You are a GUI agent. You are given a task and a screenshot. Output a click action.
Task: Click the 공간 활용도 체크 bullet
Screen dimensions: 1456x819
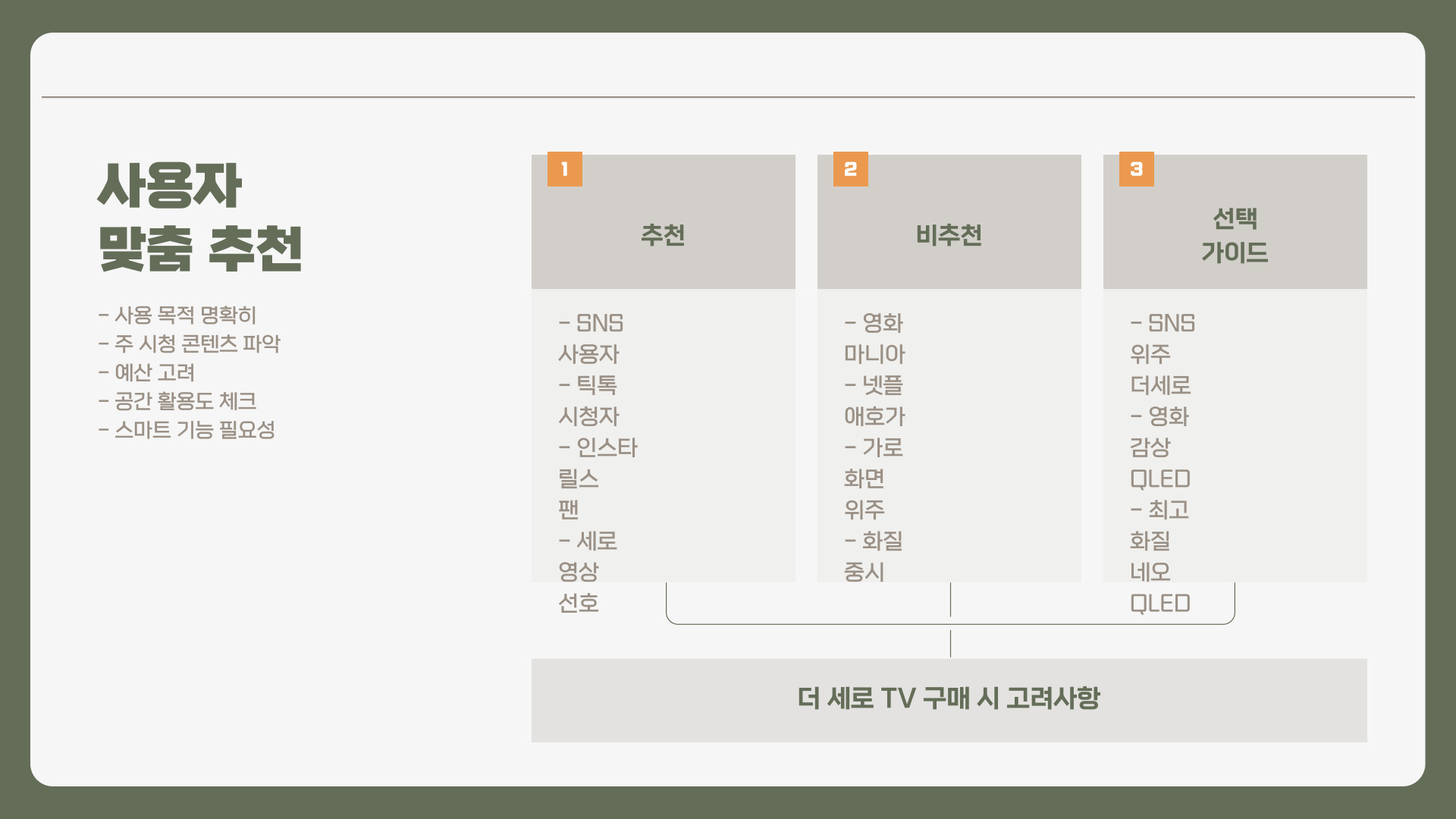coord(178,401)
